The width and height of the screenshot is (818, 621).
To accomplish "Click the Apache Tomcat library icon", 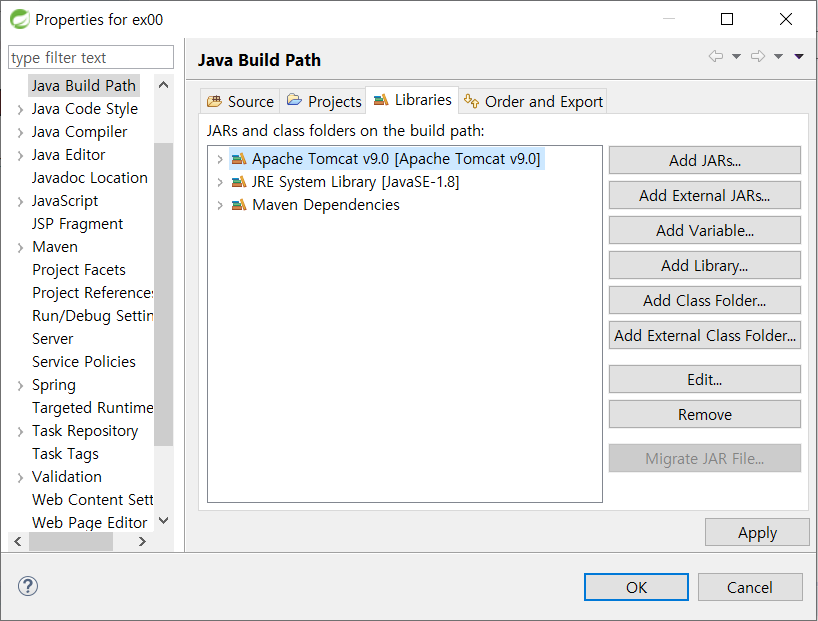I will point(239,159).
